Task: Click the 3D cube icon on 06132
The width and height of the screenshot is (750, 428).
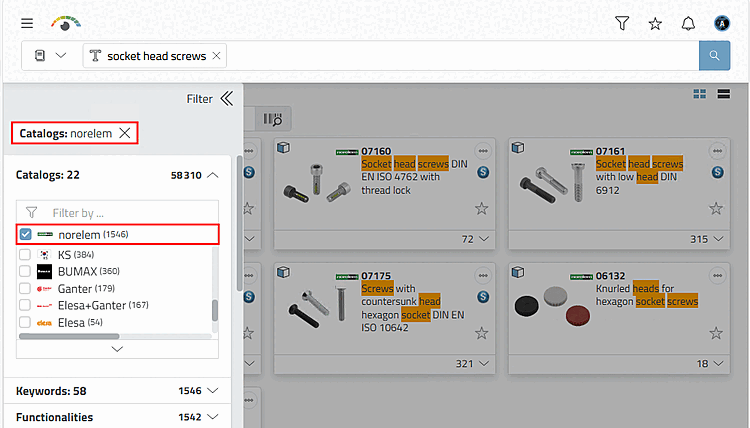Action: point(518,272)
